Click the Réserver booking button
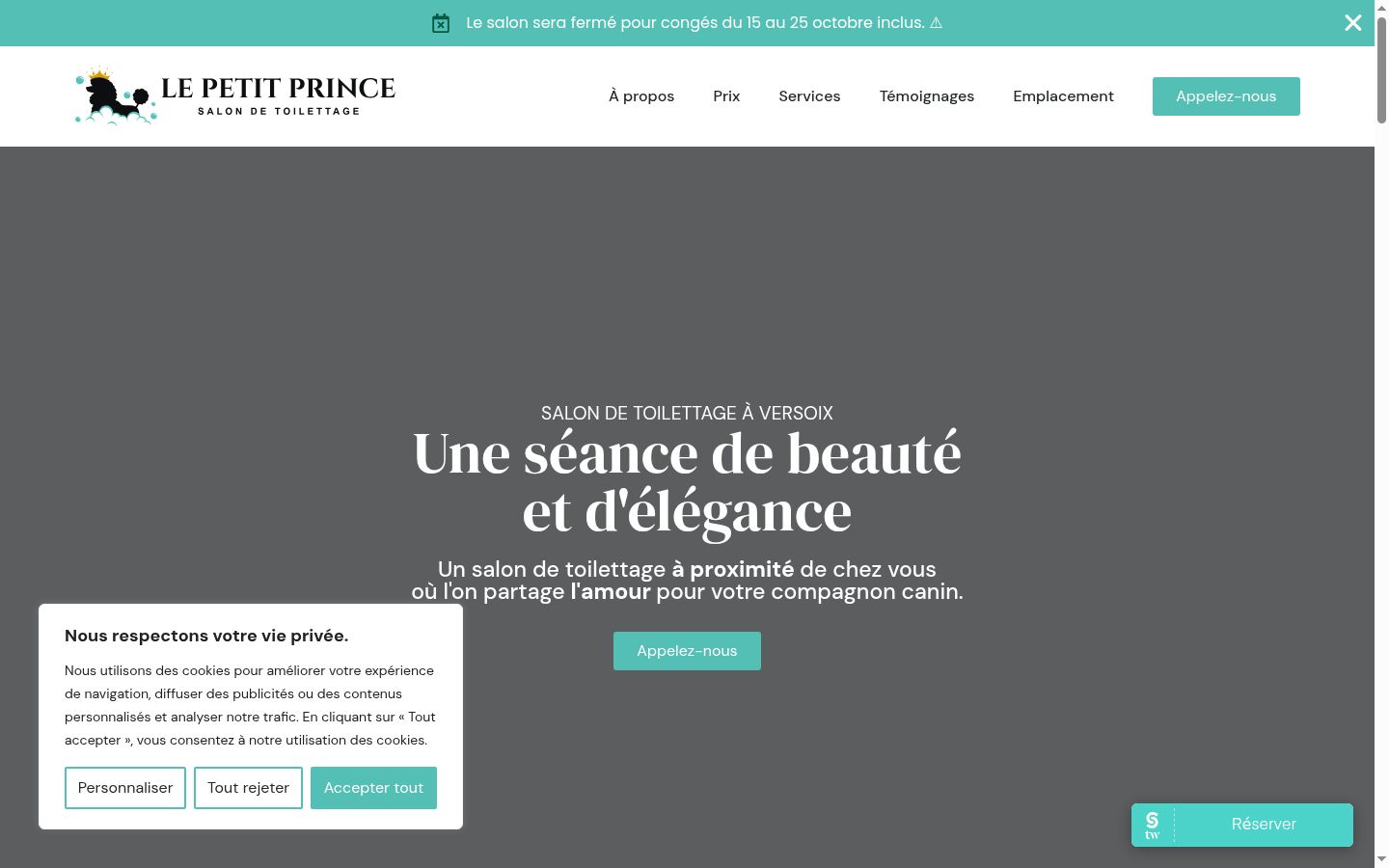The height and width of the screenshot is (868, 1389). tap(1264, 825)
